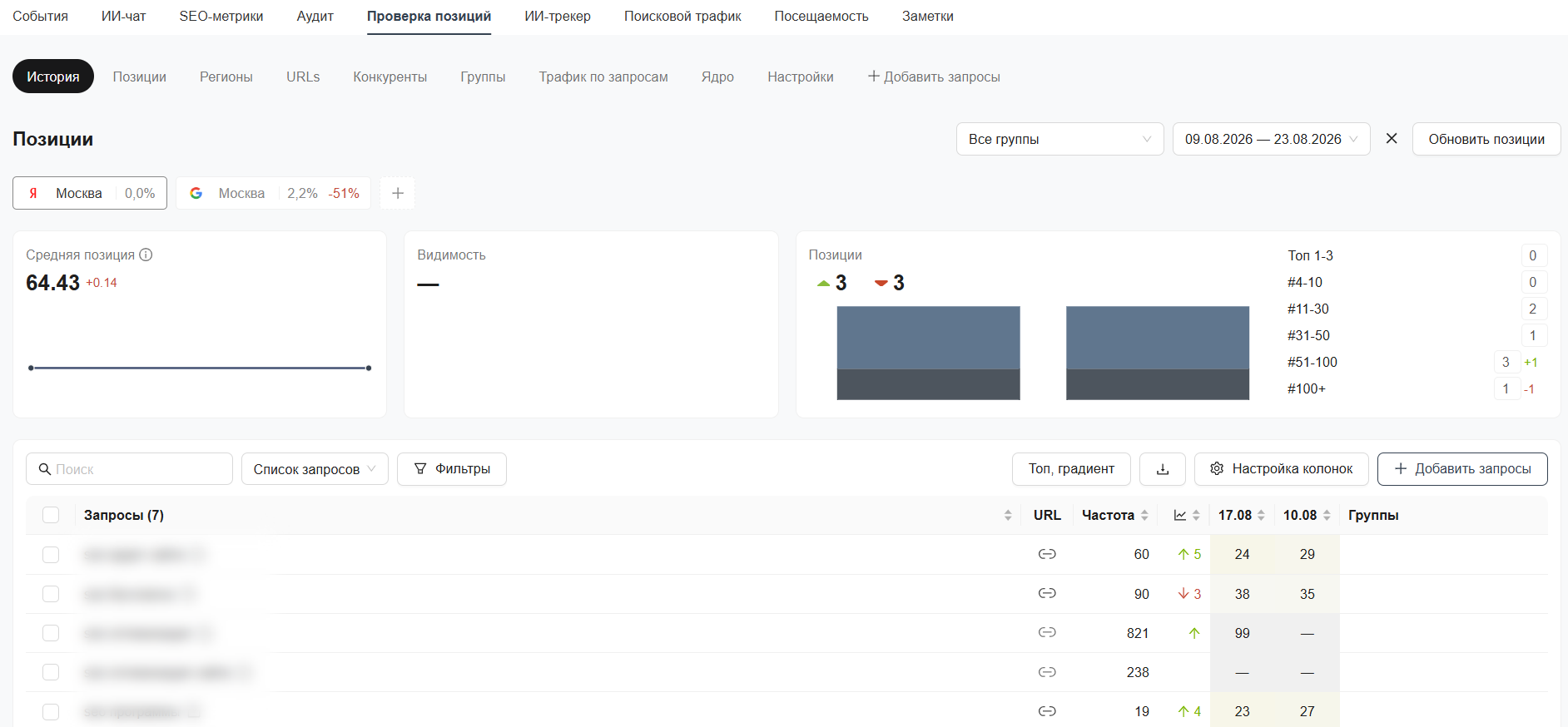Open the URLs sub-tab
Screen dimensions: 1568x727
coord(303,77)
